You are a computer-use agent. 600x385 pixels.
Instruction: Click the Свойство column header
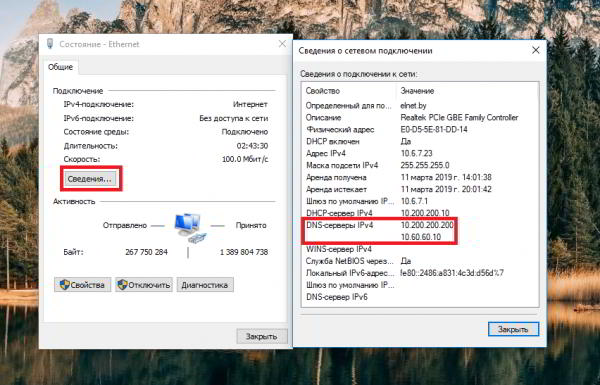[323, 91]
